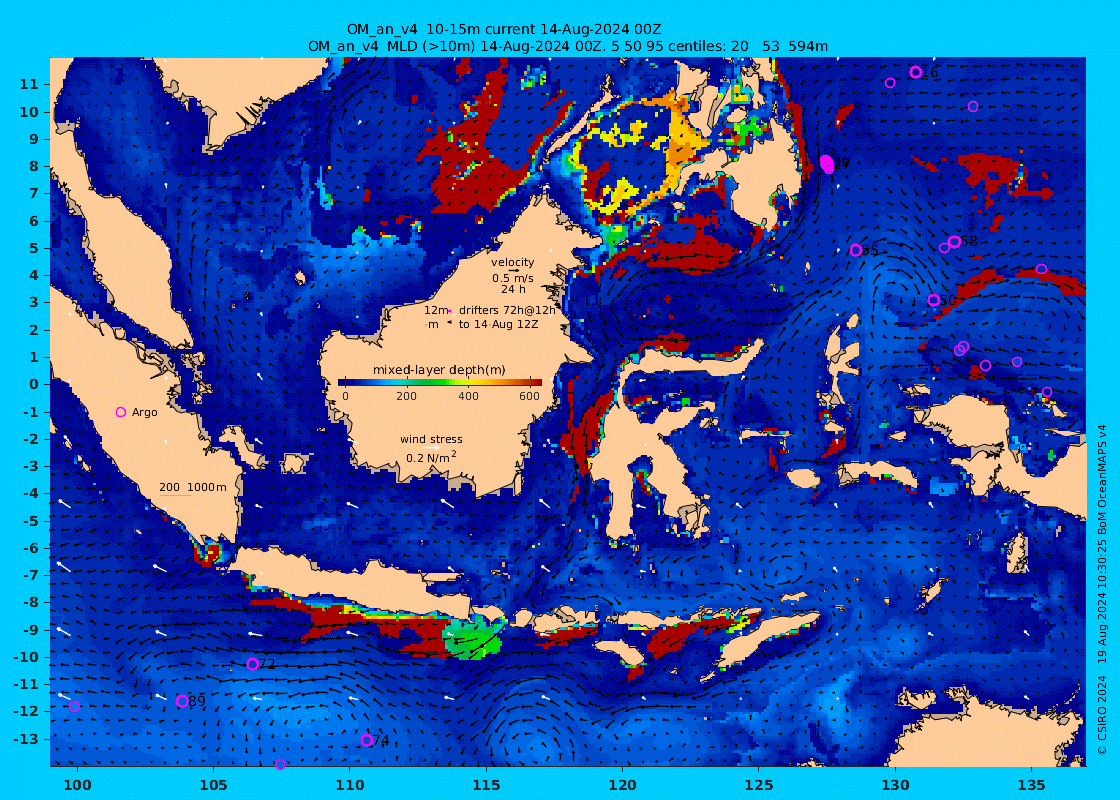Click the '600' tick under the color bar
The width and height of the screenshot is (1120, 800).
click(529, 396)
